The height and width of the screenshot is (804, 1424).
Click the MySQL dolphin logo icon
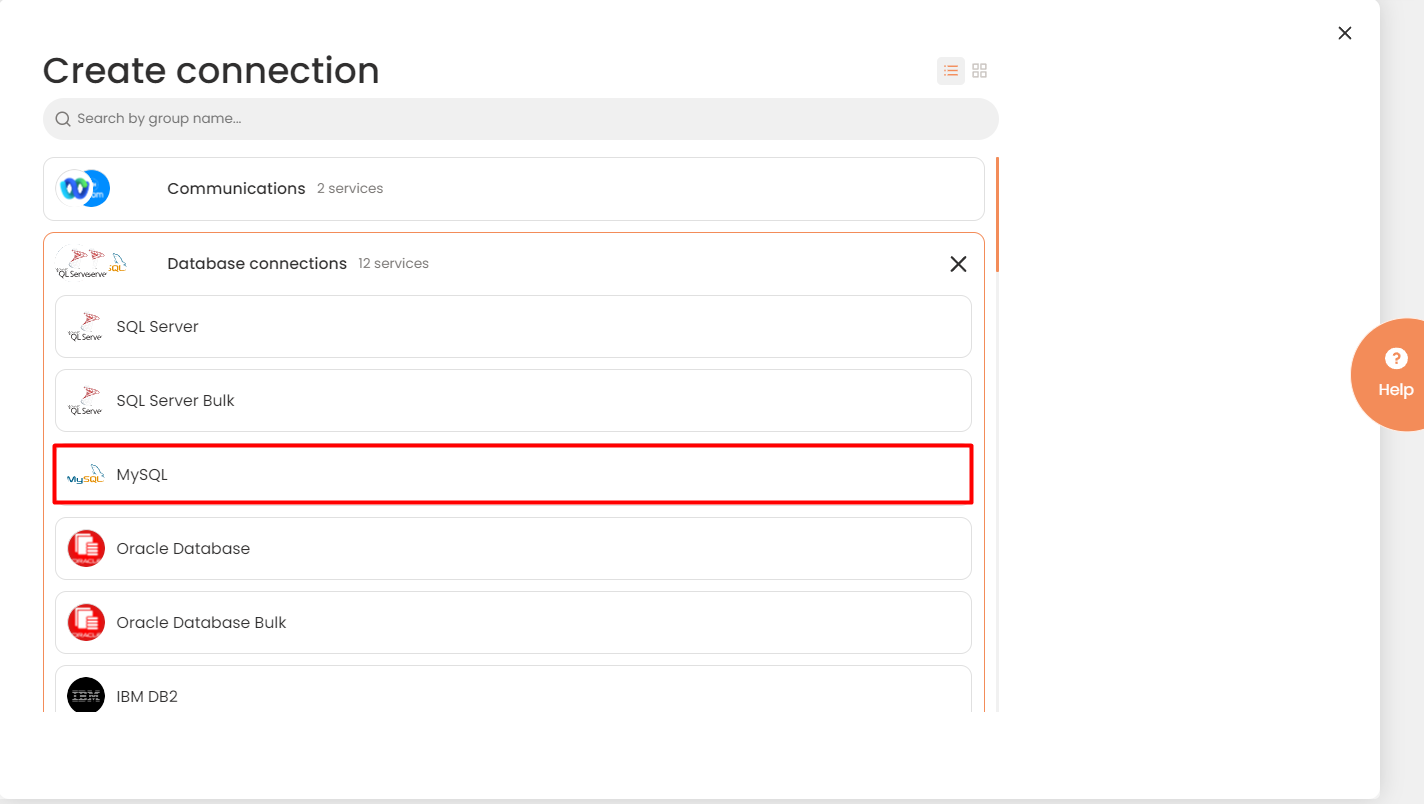(86, 475)
